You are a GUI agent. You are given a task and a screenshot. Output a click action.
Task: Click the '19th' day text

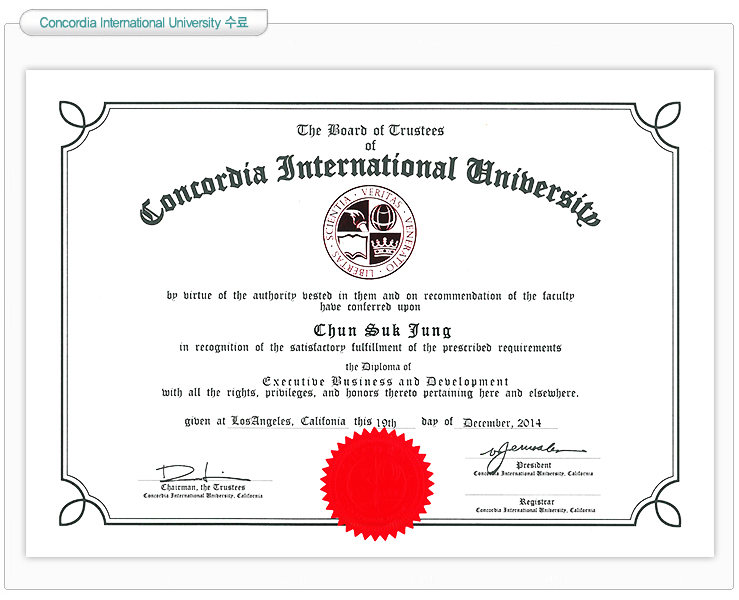pos(386,423)
